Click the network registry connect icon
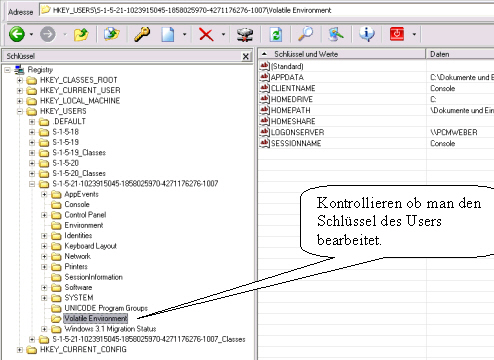This screenshot has height=360, width=494. point(245,34)
